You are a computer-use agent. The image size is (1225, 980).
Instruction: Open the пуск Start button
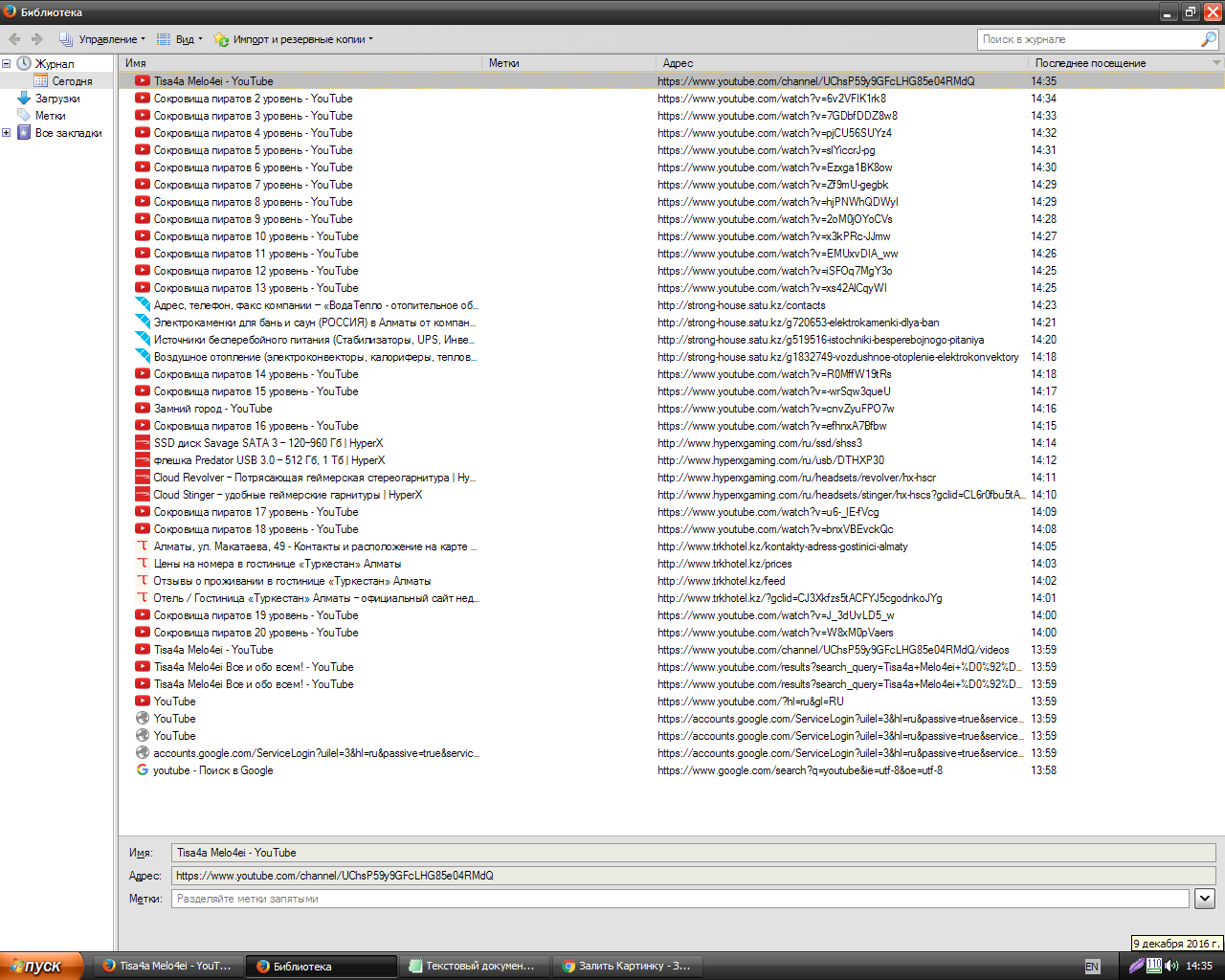tap(41, 966)
